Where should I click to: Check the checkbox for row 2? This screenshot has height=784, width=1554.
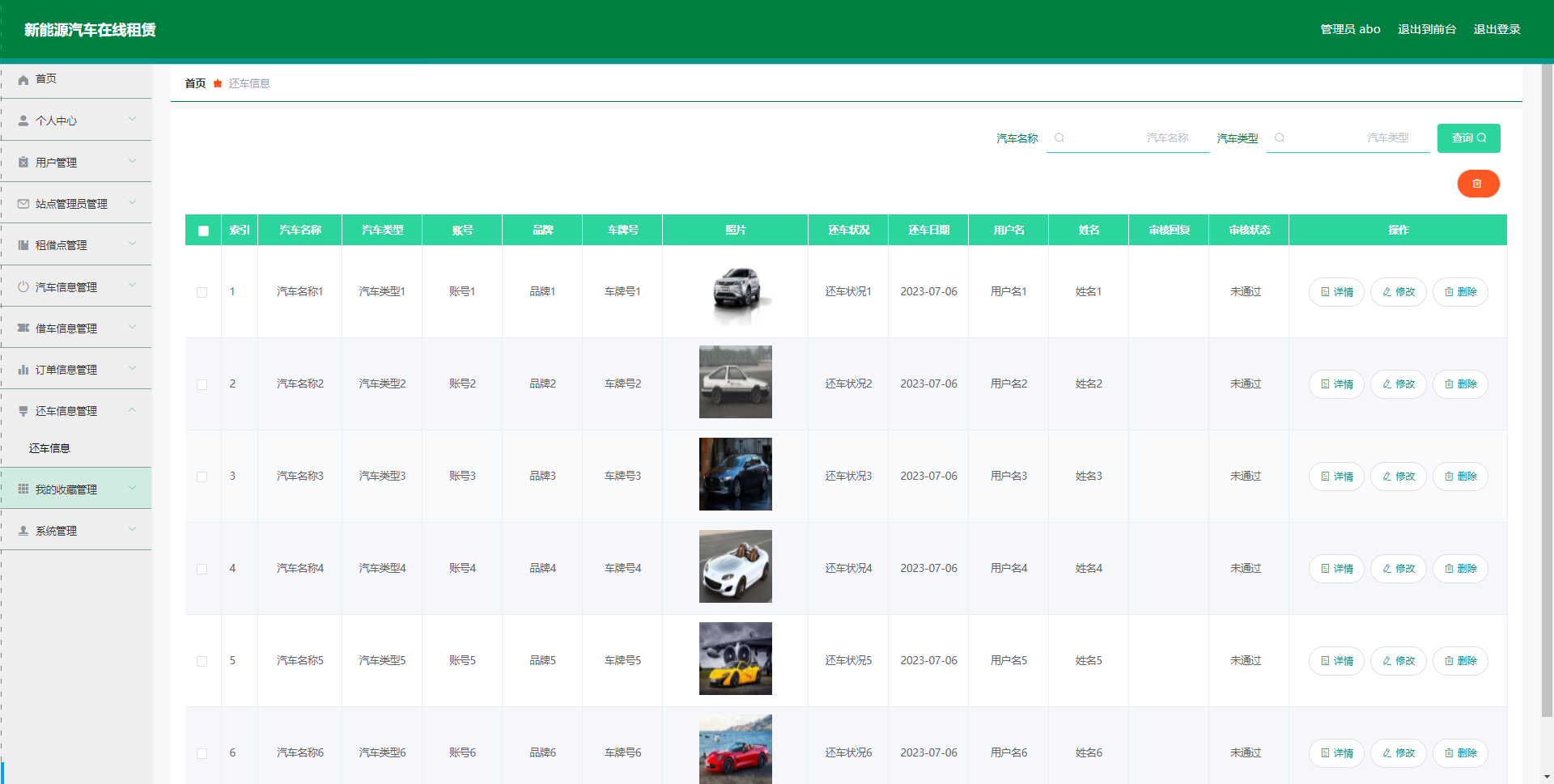tap(202, 384)
